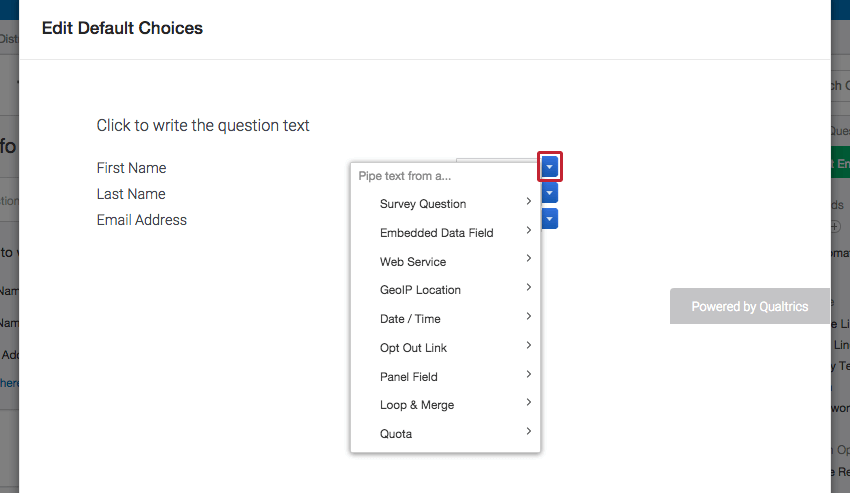850x493 pixels.
Task: Select Opt Out Link option
Action: [x=413, y=348]
